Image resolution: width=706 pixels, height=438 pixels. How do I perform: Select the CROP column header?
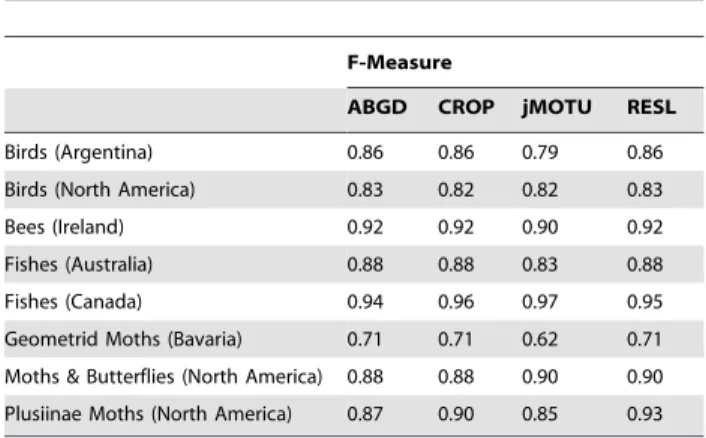coord(466,107)
